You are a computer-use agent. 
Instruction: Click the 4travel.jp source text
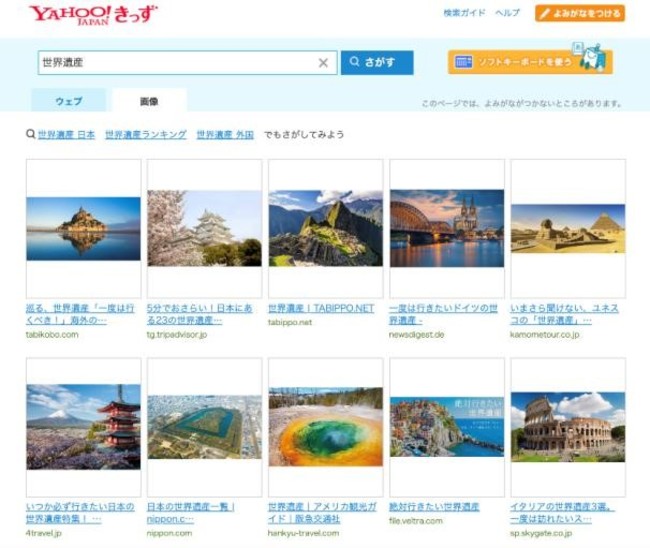point(44,533)
